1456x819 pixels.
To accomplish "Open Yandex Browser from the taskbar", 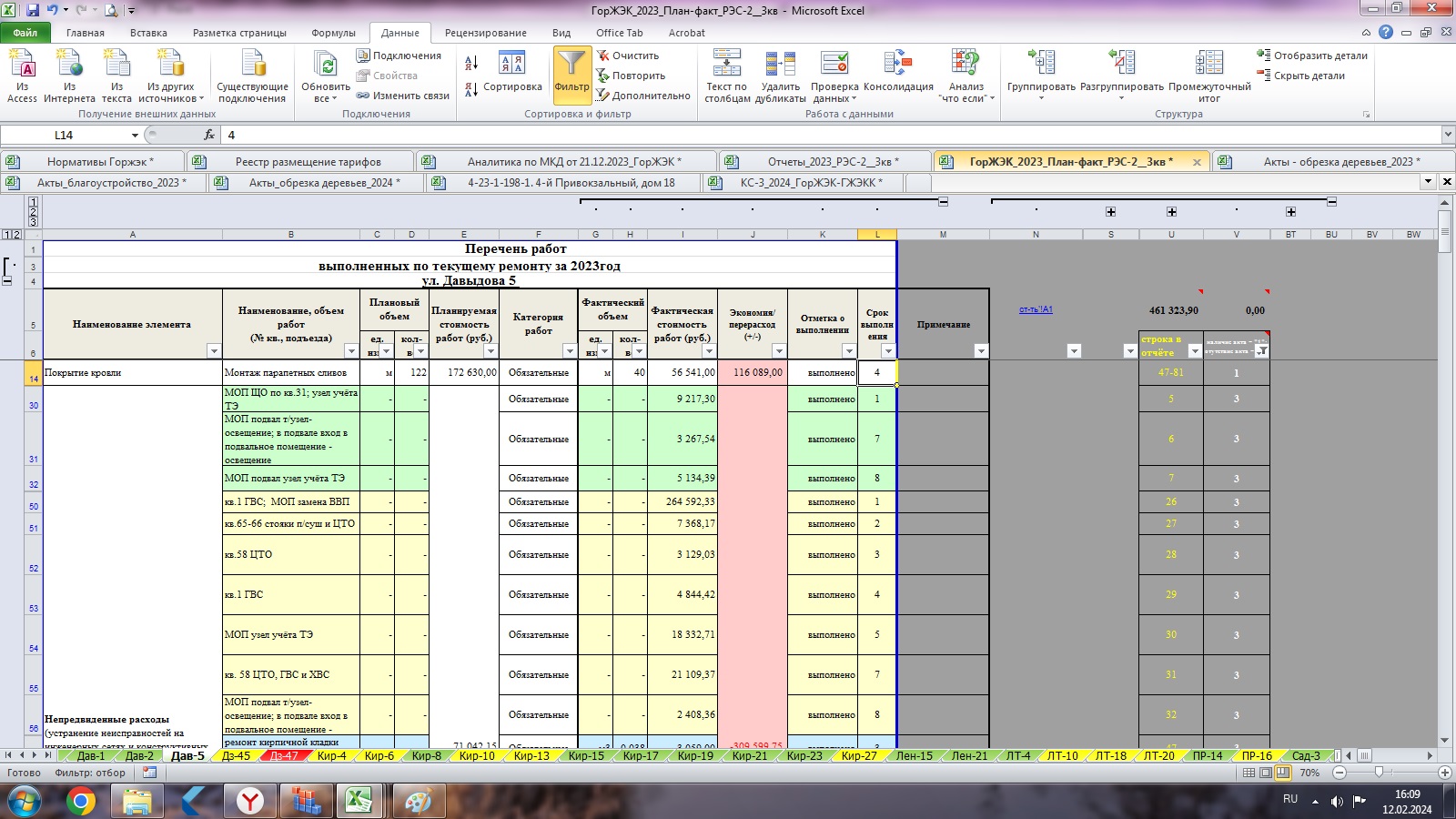I will pos(250,802).
